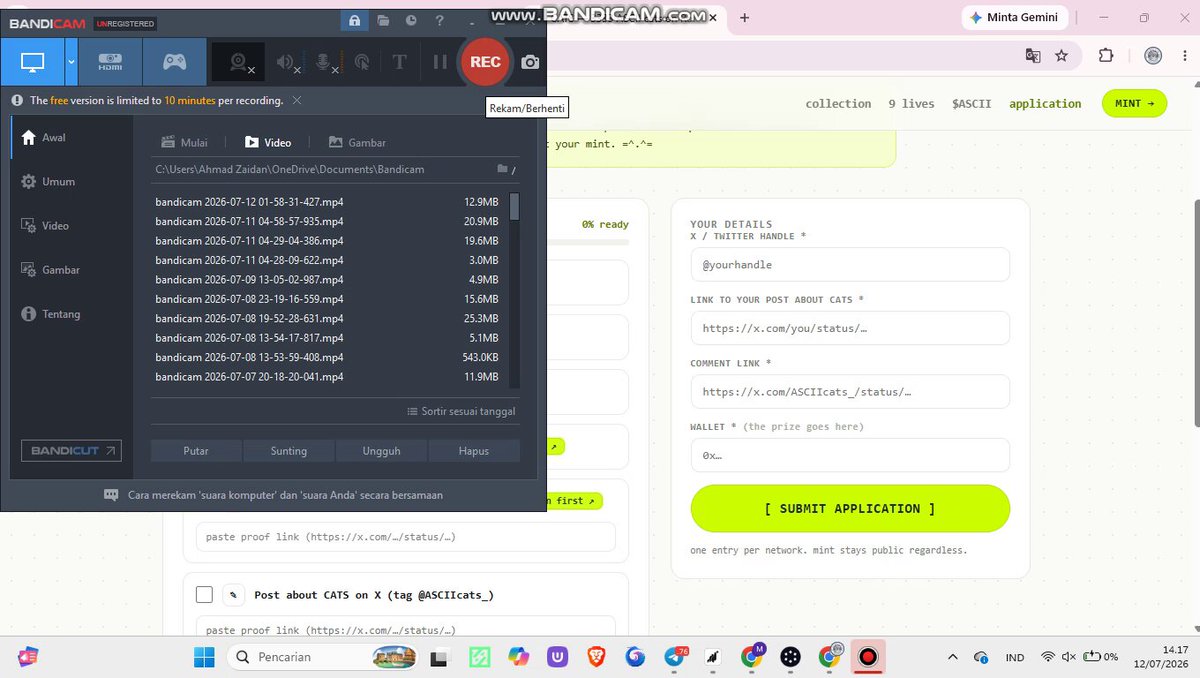Open the 9 lives nav link
This screenshot has height=678, width=1200.
click(911, 104)
